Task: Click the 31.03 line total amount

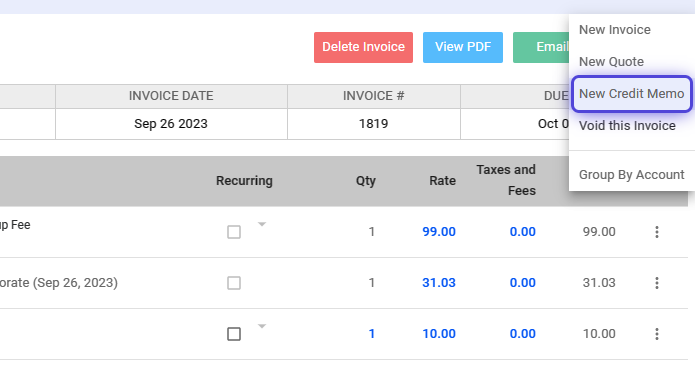Action: [599, 283]
